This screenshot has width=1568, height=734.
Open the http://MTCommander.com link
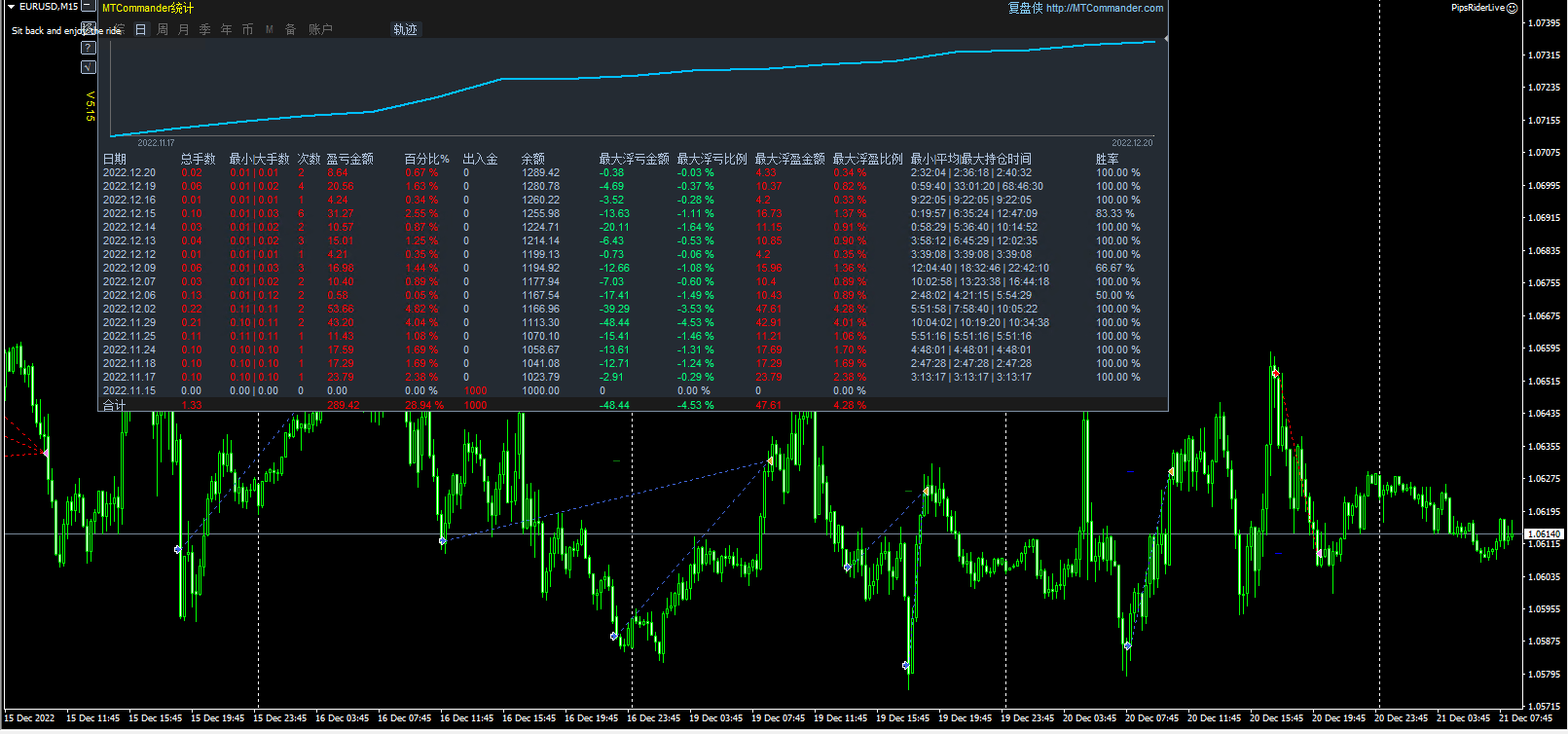pyautogui.click(x=1105, y=8)
